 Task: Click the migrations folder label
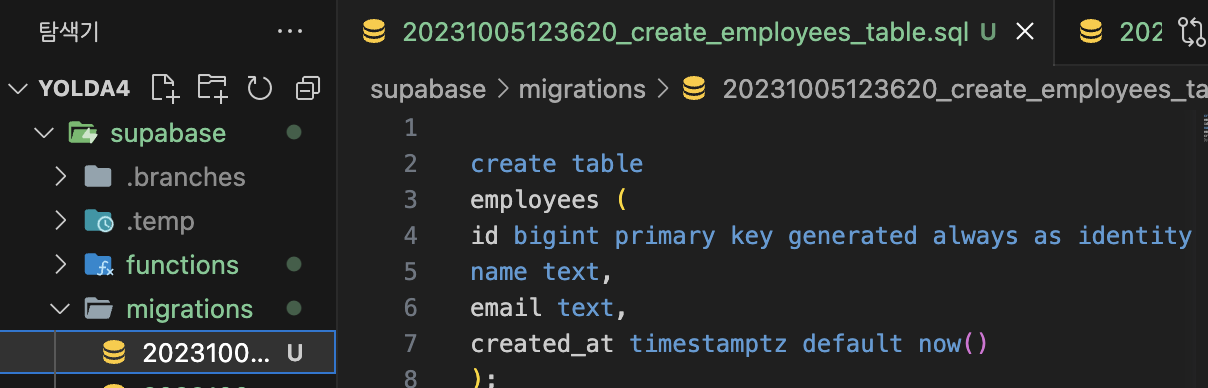coord(189,309)
